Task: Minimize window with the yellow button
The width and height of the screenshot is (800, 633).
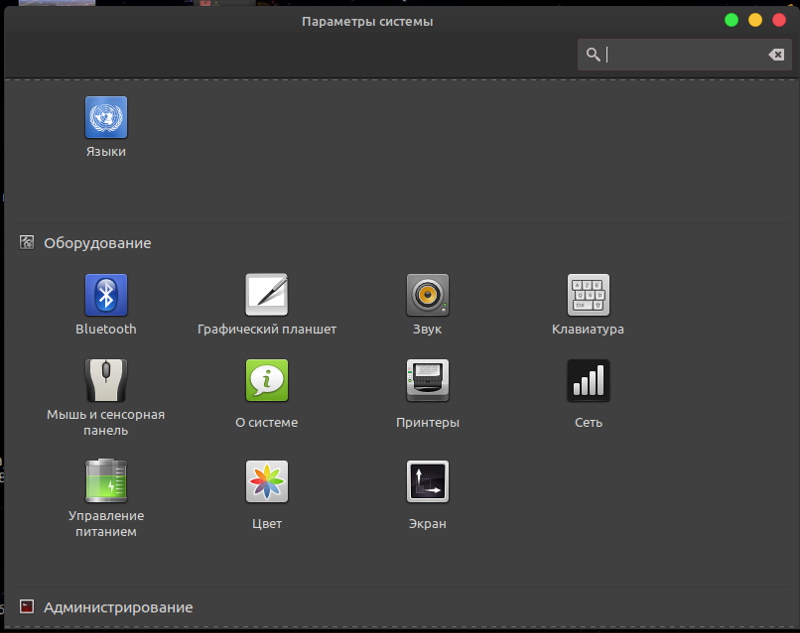Action: click(x=753, y=19)
